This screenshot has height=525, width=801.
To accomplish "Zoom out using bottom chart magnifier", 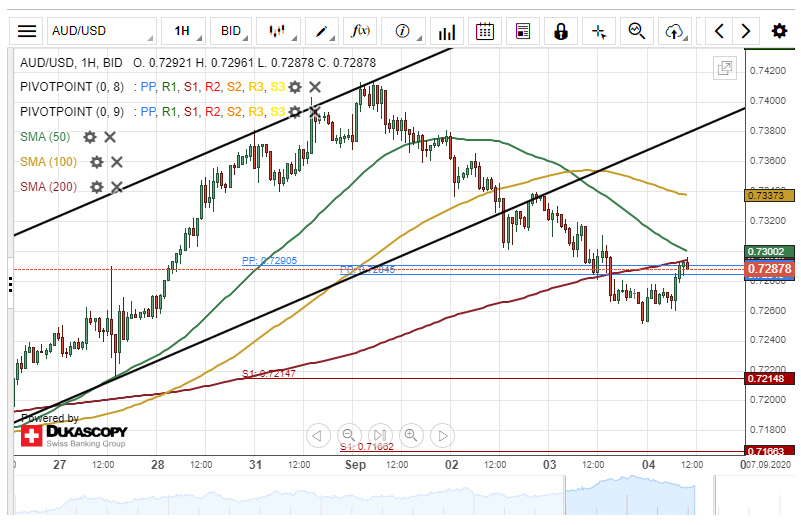I will pos(348,435).
